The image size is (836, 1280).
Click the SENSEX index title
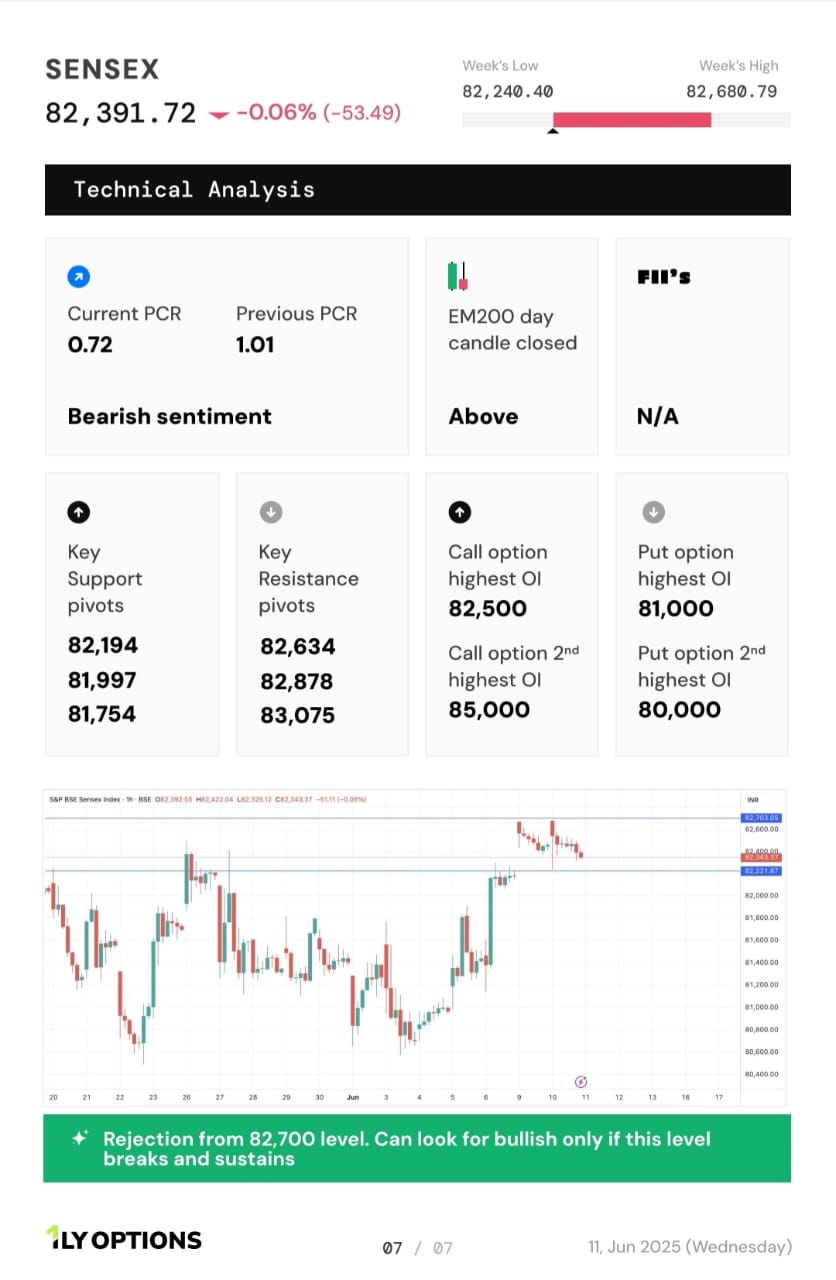pyautogui.click(x=103, y=69)
